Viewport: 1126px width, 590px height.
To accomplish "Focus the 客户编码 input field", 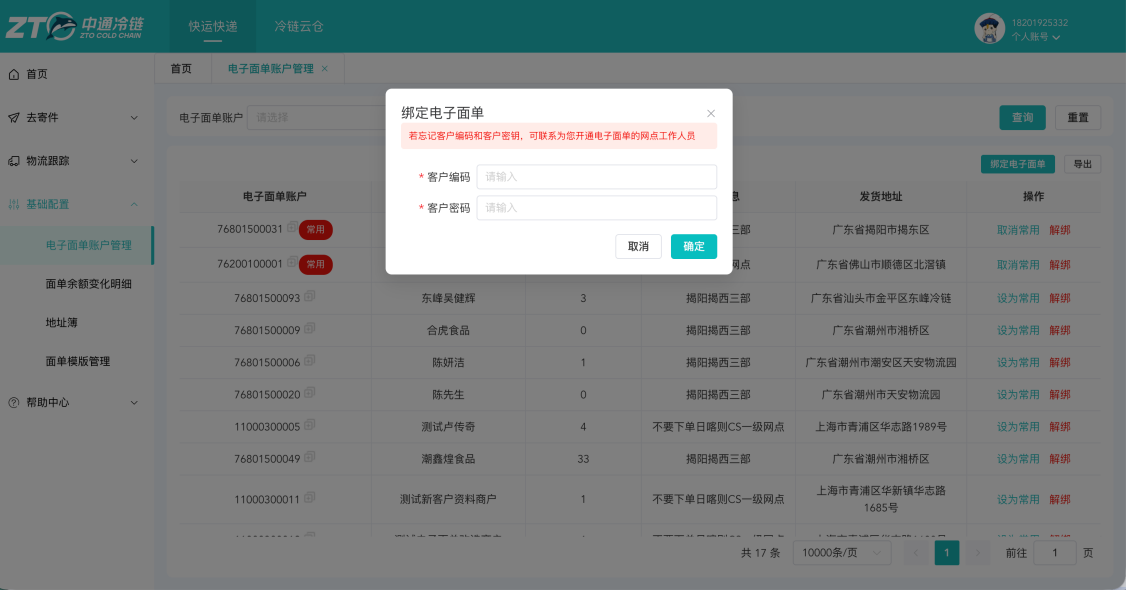I will (597, 177).
